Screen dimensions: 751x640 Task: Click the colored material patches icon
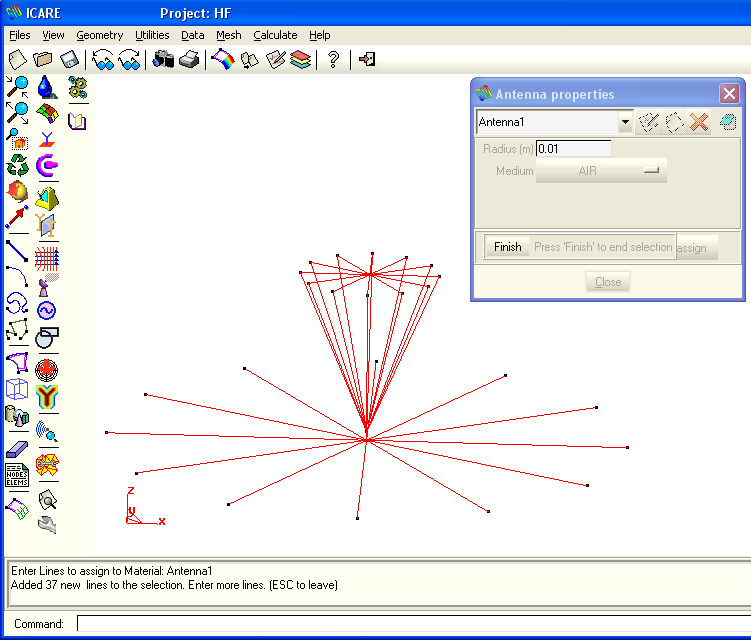point(47,114)
